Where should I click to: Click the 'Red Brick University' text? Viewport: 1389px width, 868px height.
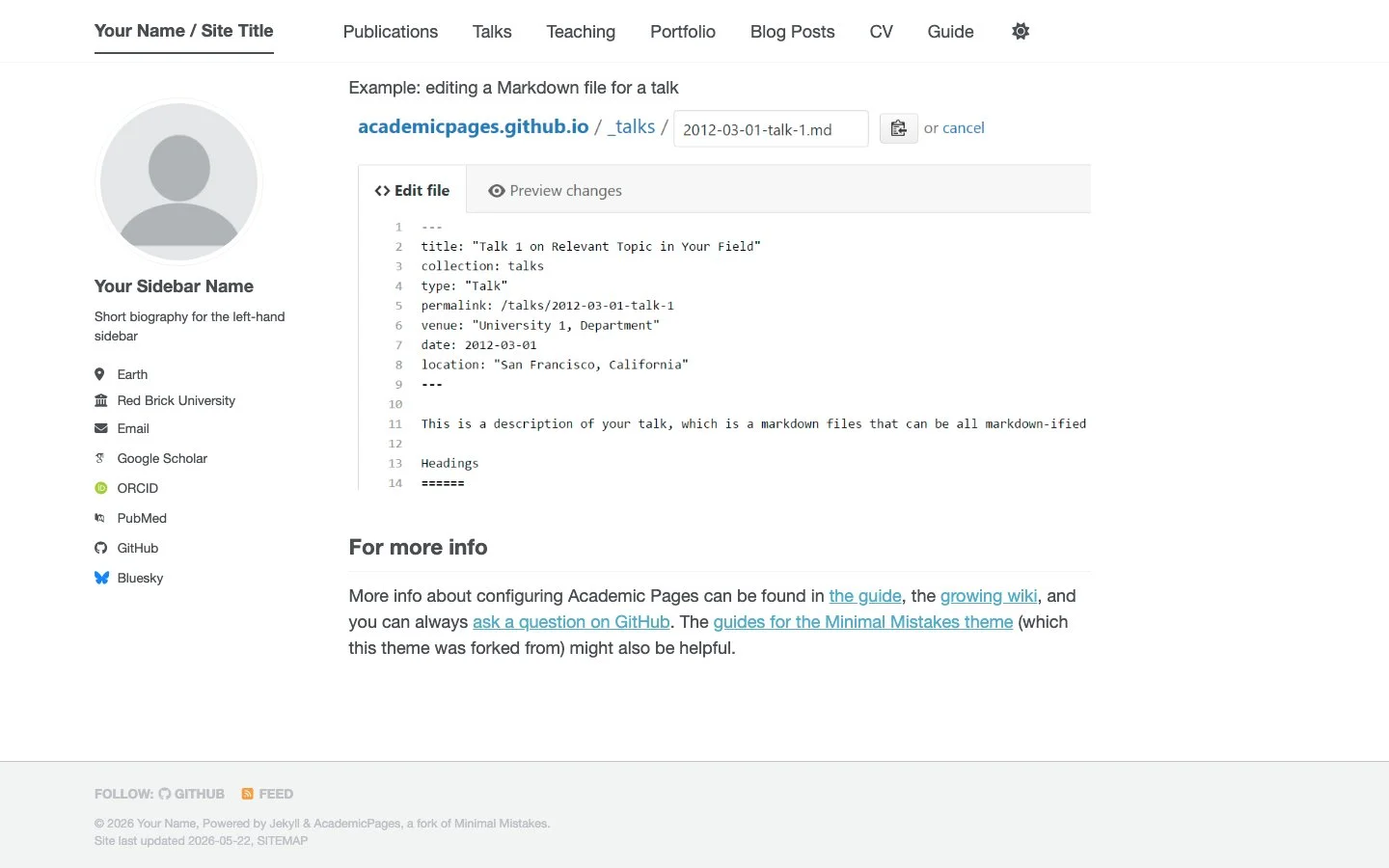coord(177,400)
